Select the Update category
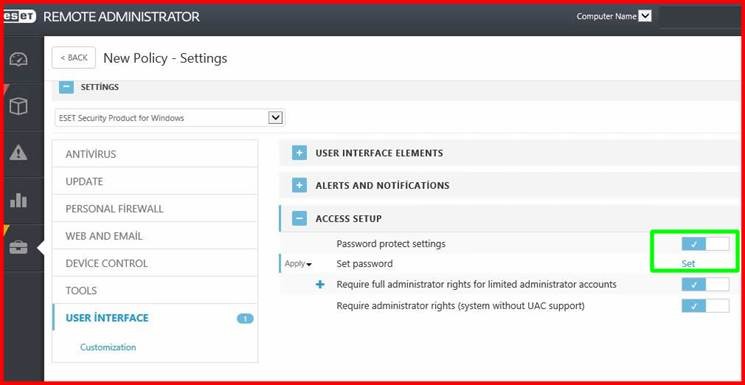This screenshot has width=745, height=385. pyautogui.click(x=155, y=182)
